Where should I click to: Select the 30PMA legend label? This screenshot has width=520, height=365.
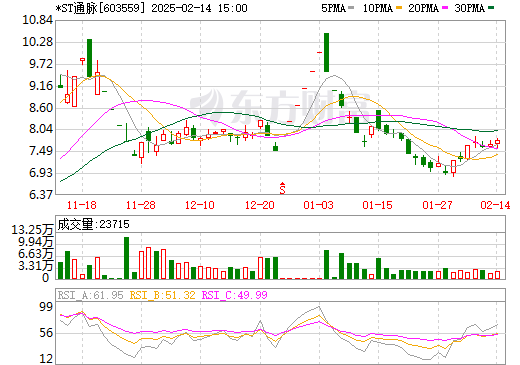[469, 8]
